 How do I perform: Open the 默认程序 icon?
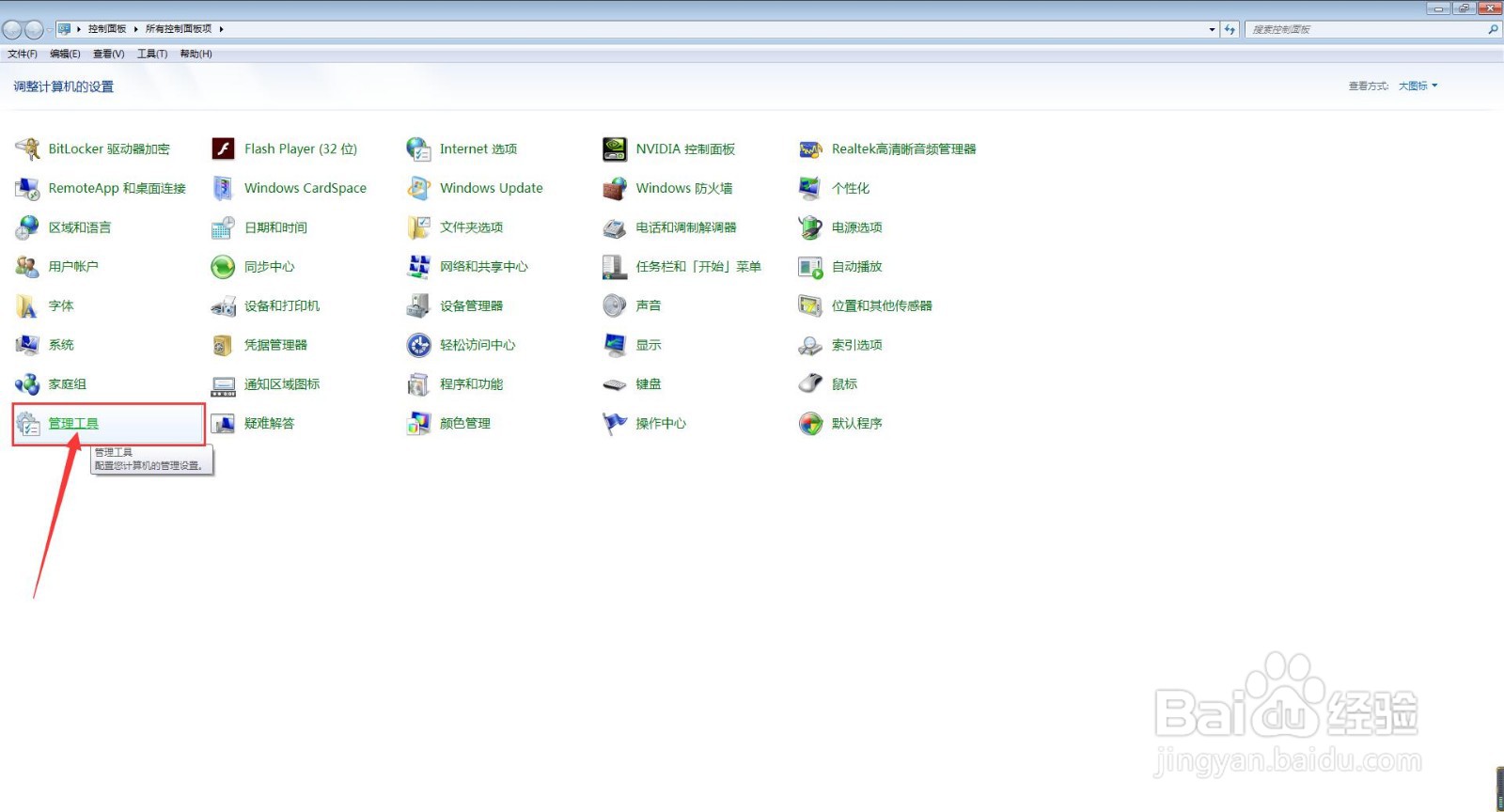click(810, 424)
